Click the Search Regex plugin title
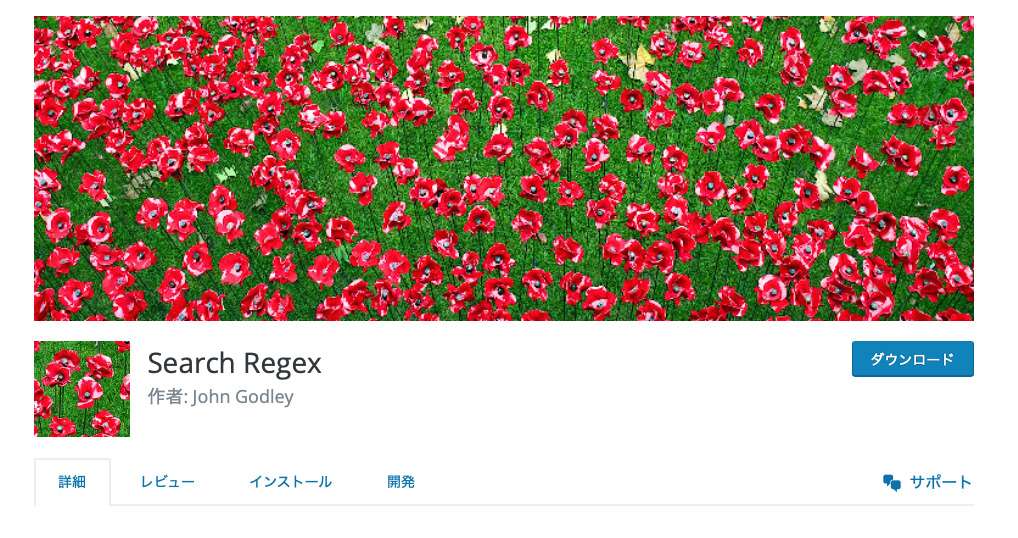This screenshot has height=538, width=1018. point(234,363)
